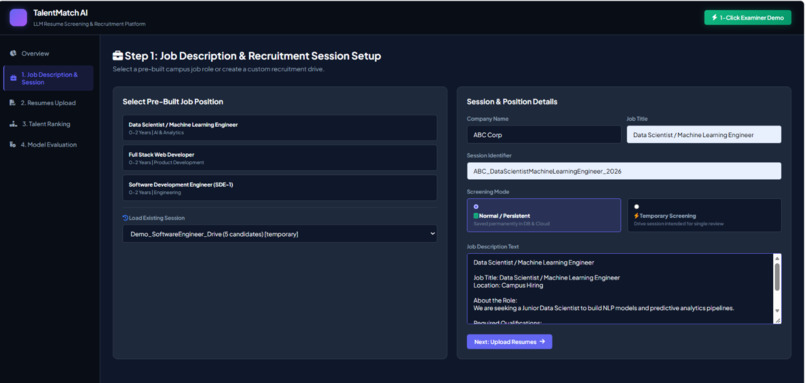Click the Talent Ranking icon
This screenshot has width=806, height=383.
(x=13, y=124)
